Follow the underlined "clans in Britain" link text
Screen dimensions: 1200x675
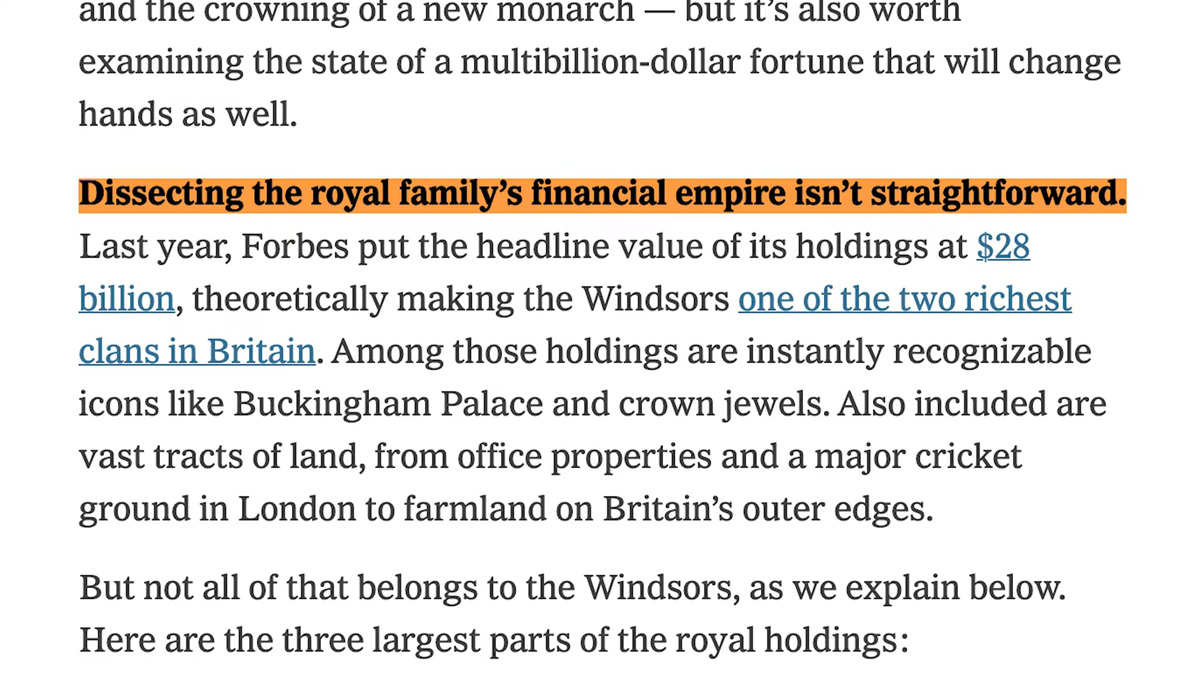click(197, 352)
